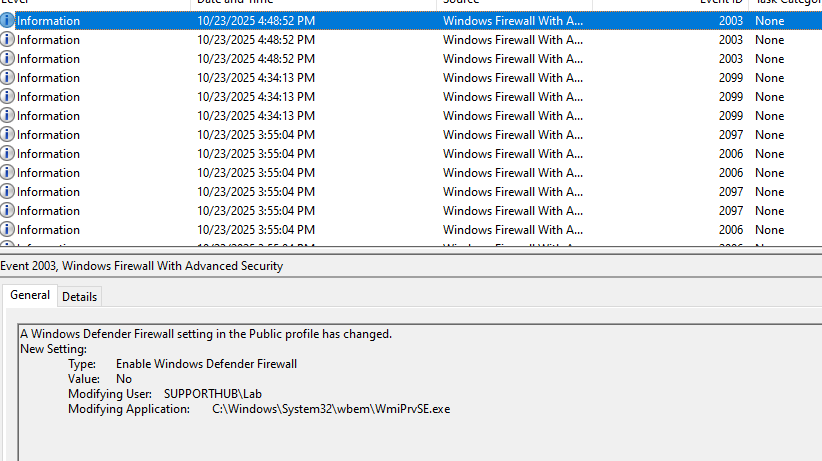Switch to the Details tab
Viewport: 822px width, 461px height.
[x=80, y=297]
